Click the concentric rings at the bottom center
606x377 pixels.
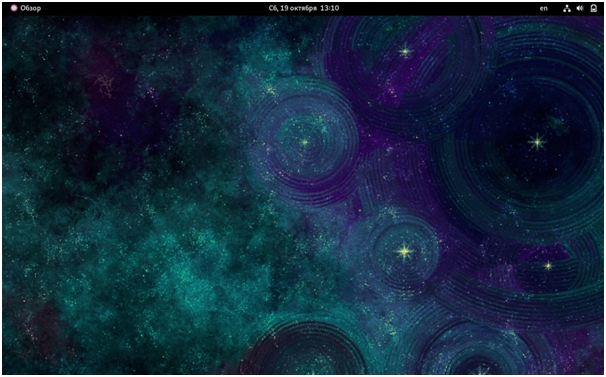pyautogui.click(x=304, y=348)
